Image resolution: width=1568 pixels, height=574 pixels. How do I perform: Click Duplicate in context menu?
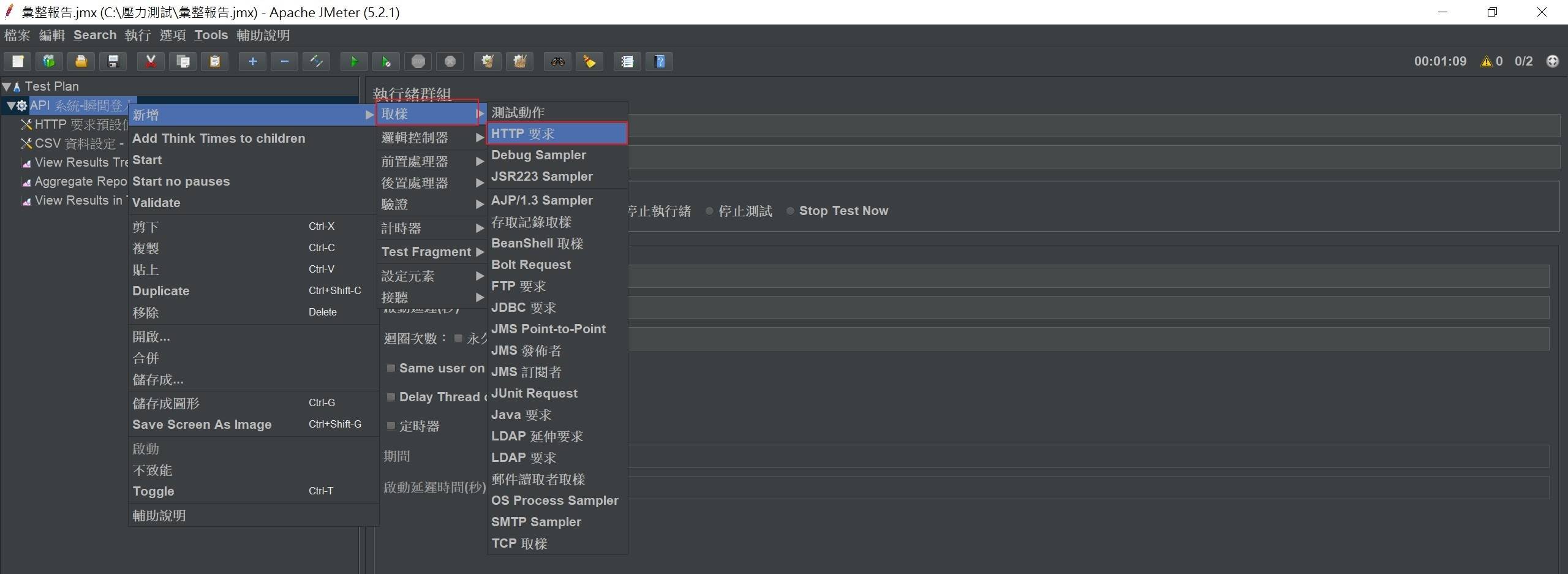pos(253,291)
